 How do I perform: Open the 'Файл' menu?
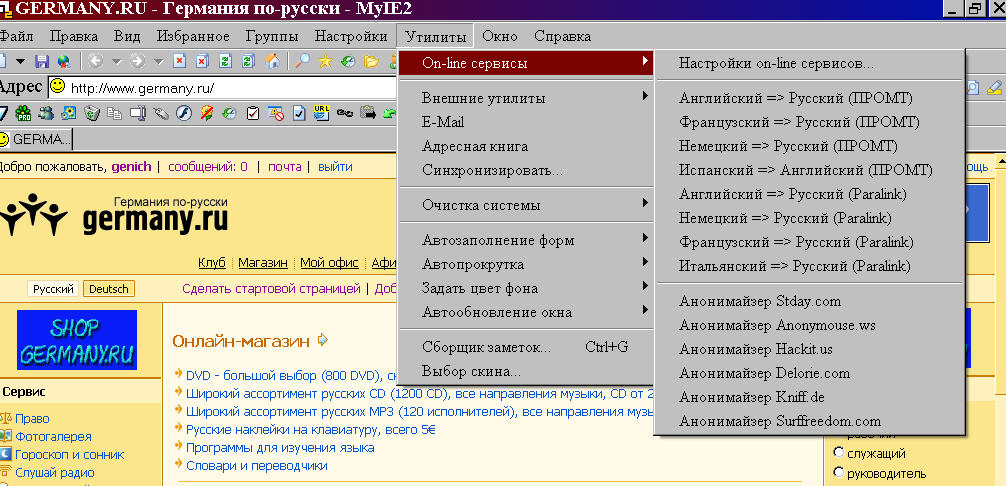tap(16, 36)
